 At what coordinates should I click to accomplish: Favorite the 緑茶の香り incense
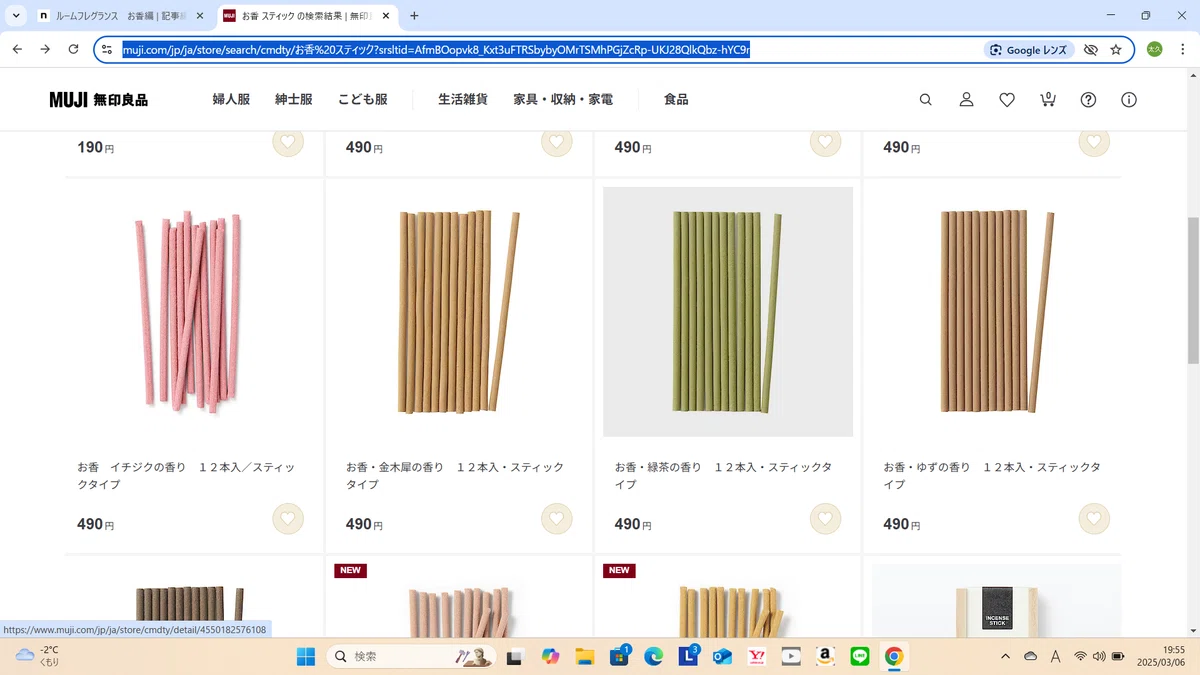pos(825,519)
